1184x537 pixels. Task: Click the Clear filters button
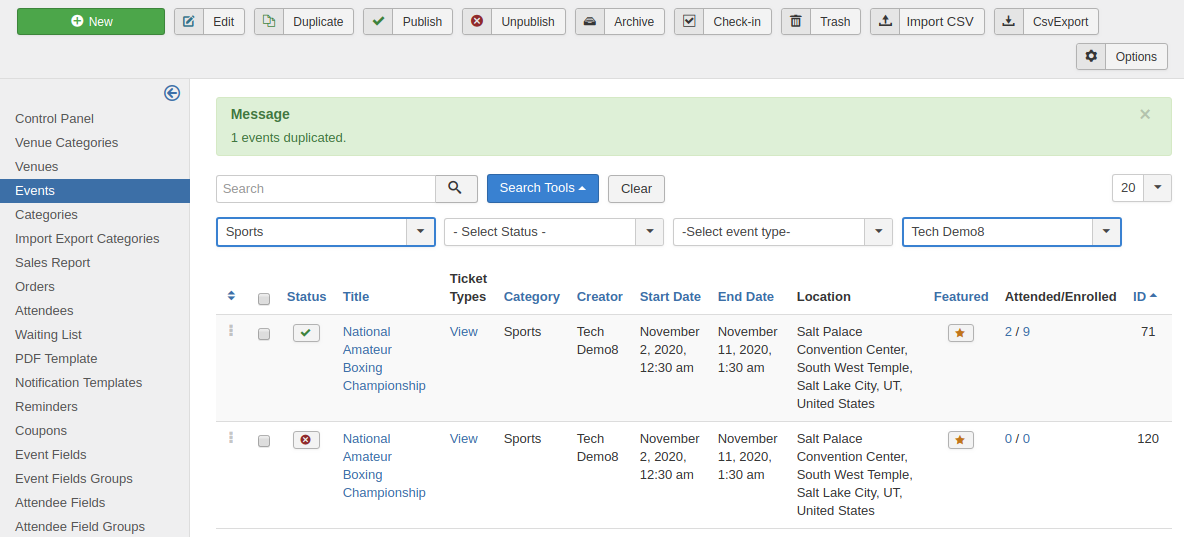[x=636, y=188]
